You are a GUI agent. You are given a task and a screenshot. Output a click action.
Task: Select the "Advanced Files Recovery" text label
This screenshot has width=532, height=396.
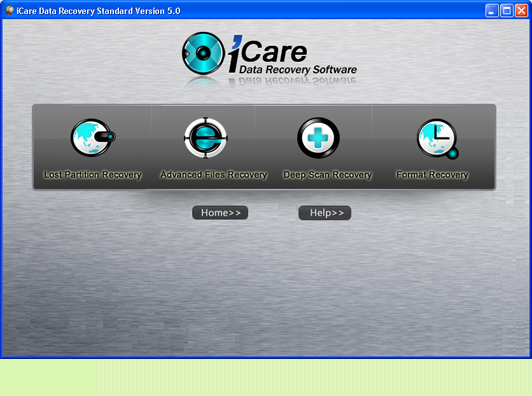coord(213,175)
